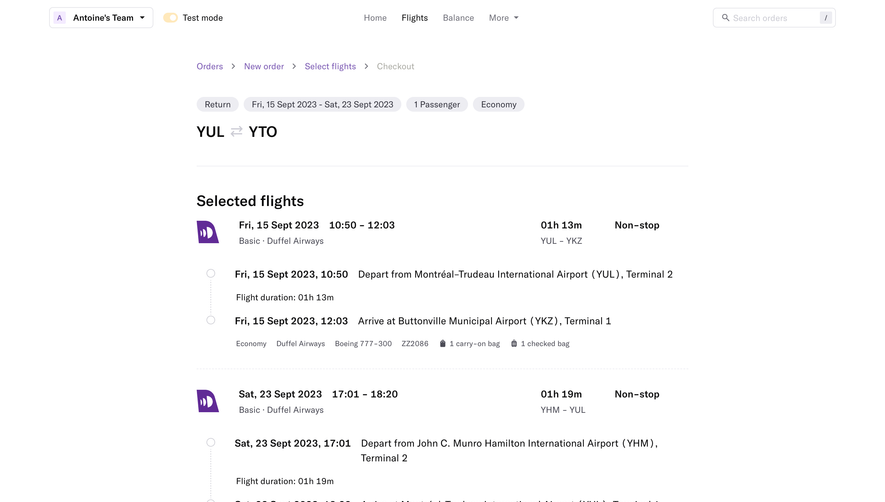Viewport: 885px width, 502px height.
Task: Click the Duffel Airways logo for return flight
Action: (x=208, y=401)
